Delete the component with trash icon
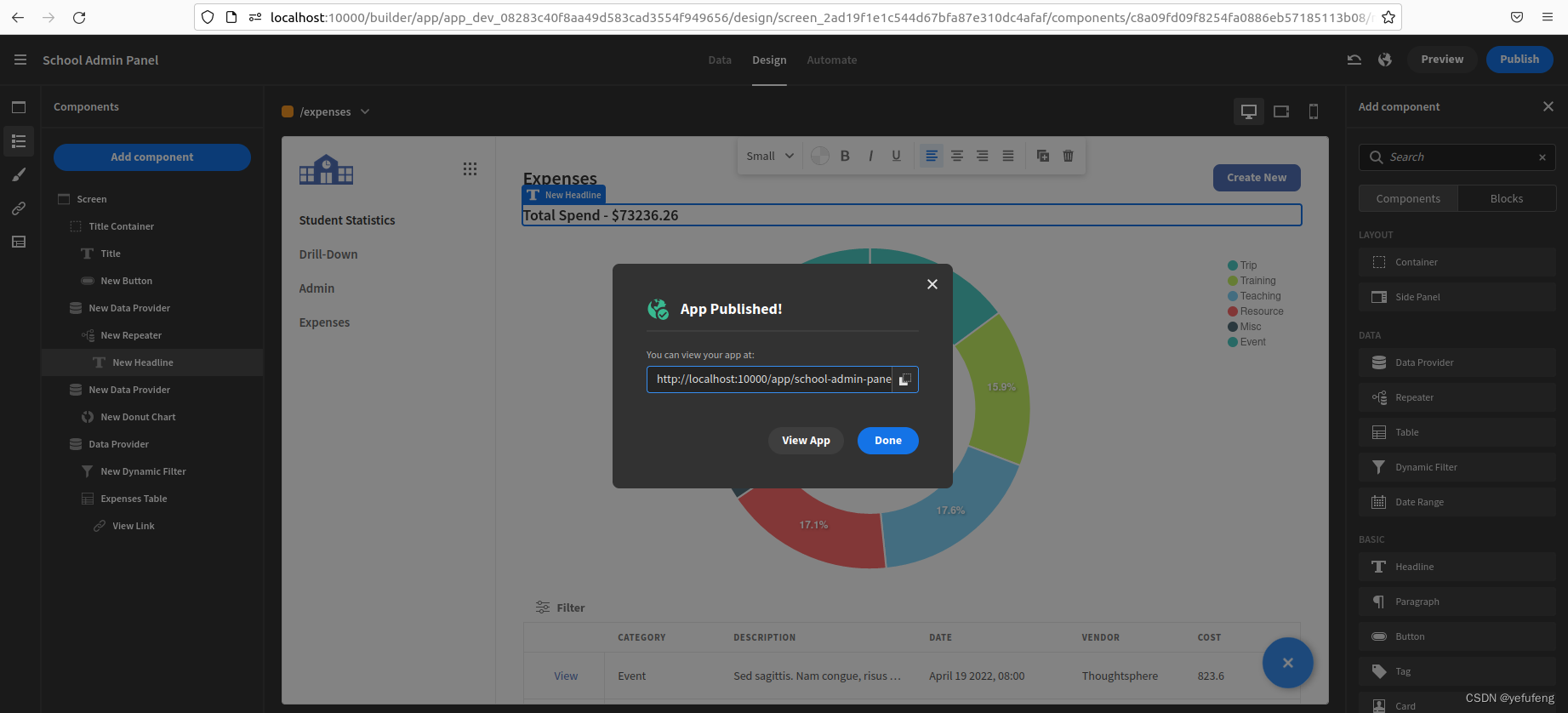This screenshot has height=713, width=1568. tap(1069, 156)
